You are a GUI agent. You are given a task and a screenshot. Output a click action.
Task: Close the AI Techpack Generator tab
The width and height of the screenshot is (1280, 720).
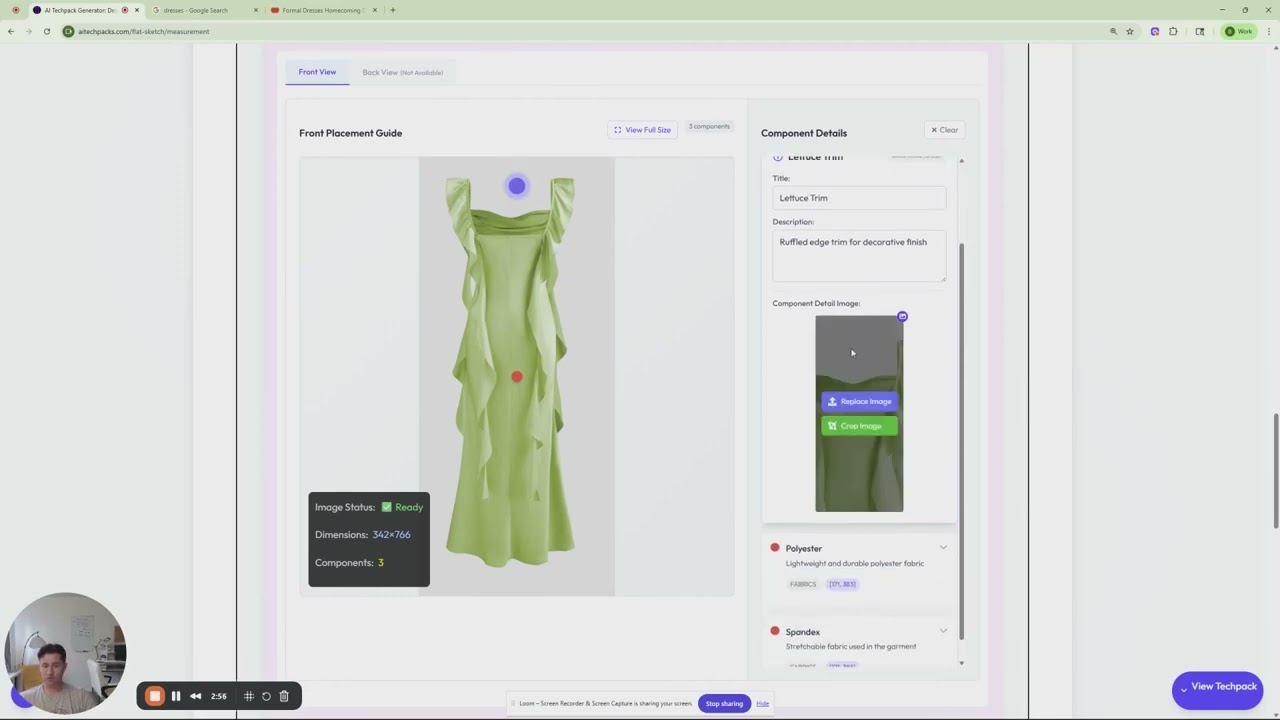click(x=137, y=10)
